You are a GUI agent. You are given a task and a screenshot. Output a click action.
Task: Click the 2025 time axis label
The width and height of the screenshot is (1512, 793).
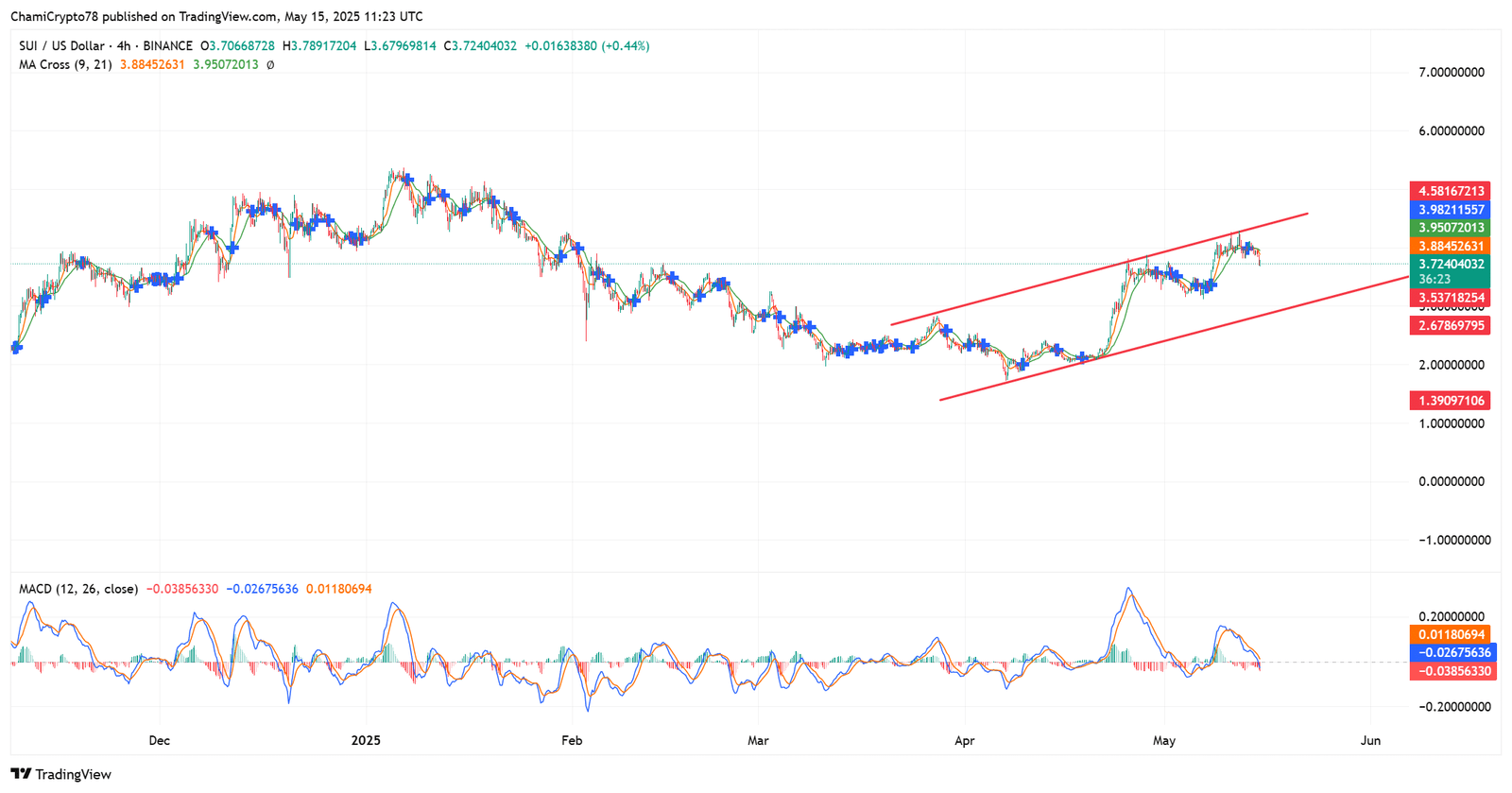[x=366, y=740]
